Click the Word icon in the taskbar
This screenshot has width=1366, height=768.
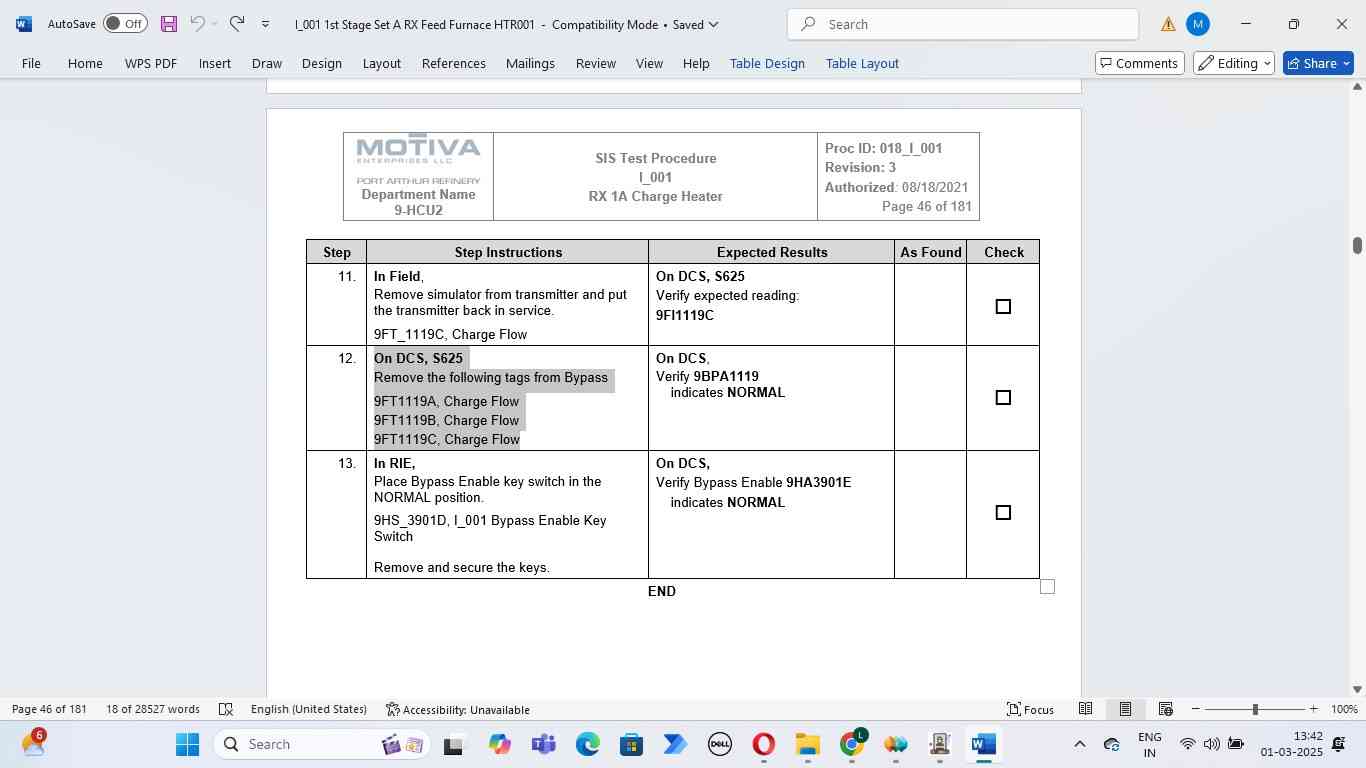983,745
